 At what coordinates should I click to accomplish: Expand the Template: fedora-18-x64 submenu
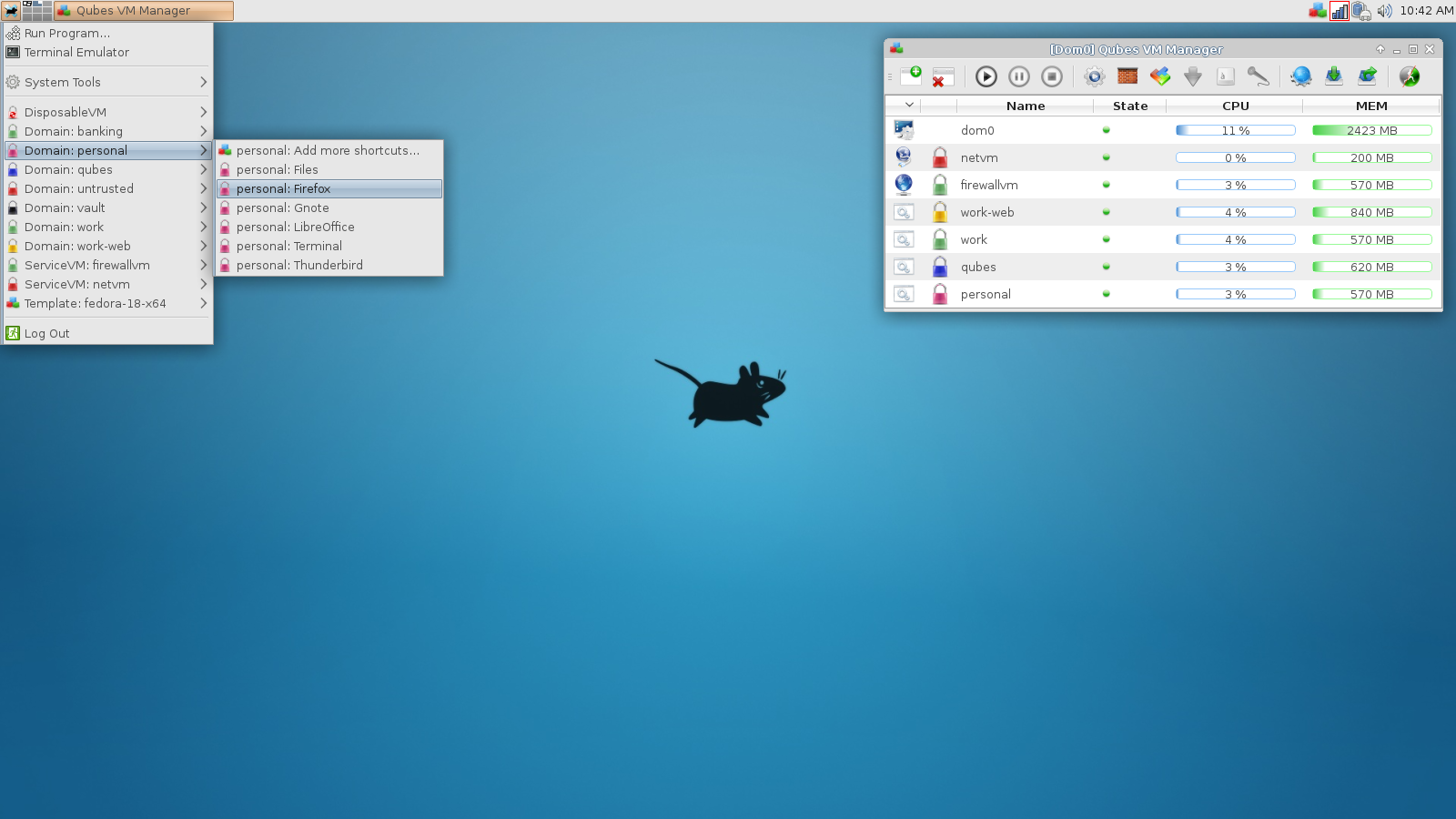[107, 303]
